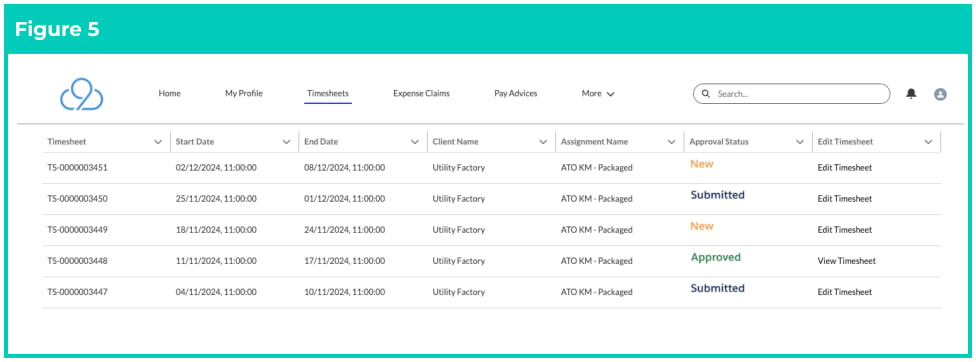Open Start Date column dropdown chevron
The height and width of the screenshot is (362, 976).
(286, 142)
